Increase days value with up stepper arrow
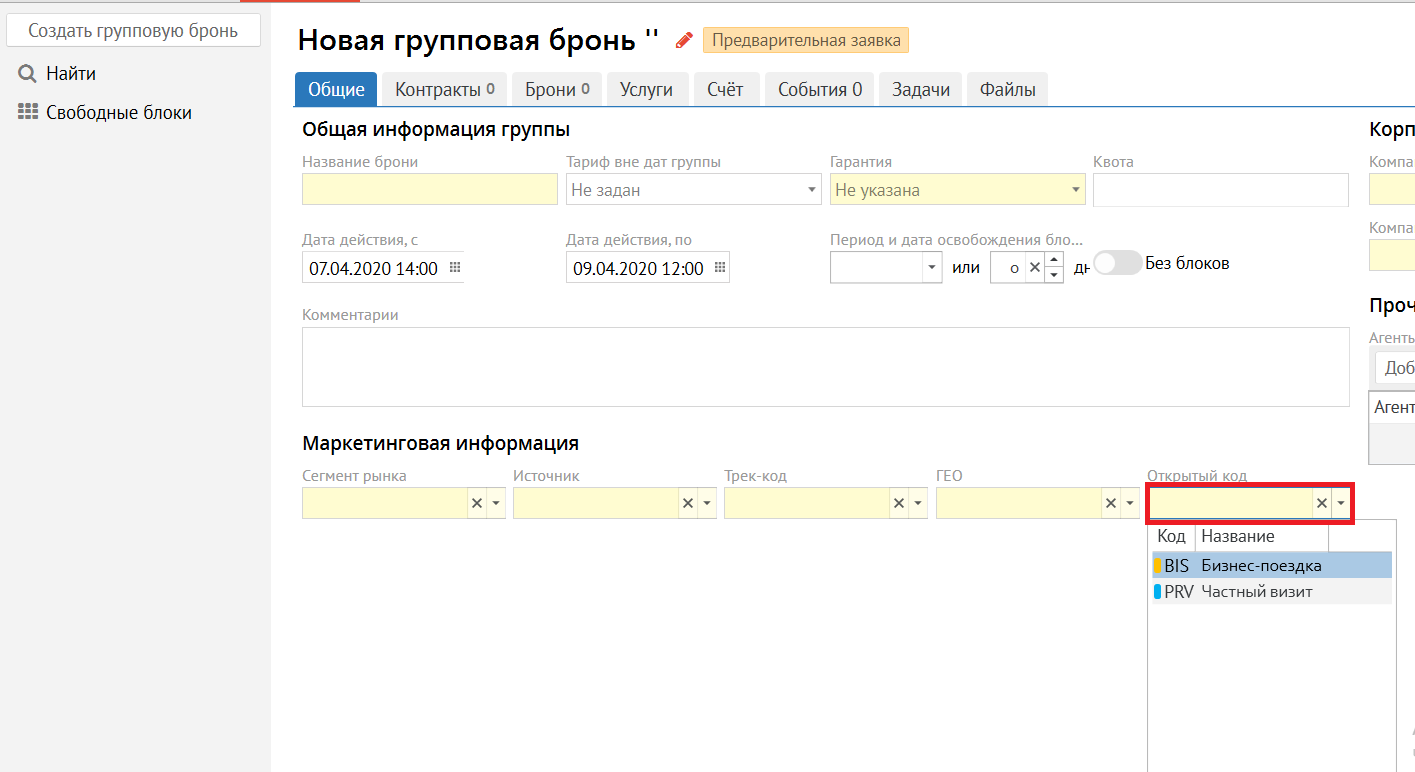The width and height of the screenshot is (1415, 772). pos(1054,260)
